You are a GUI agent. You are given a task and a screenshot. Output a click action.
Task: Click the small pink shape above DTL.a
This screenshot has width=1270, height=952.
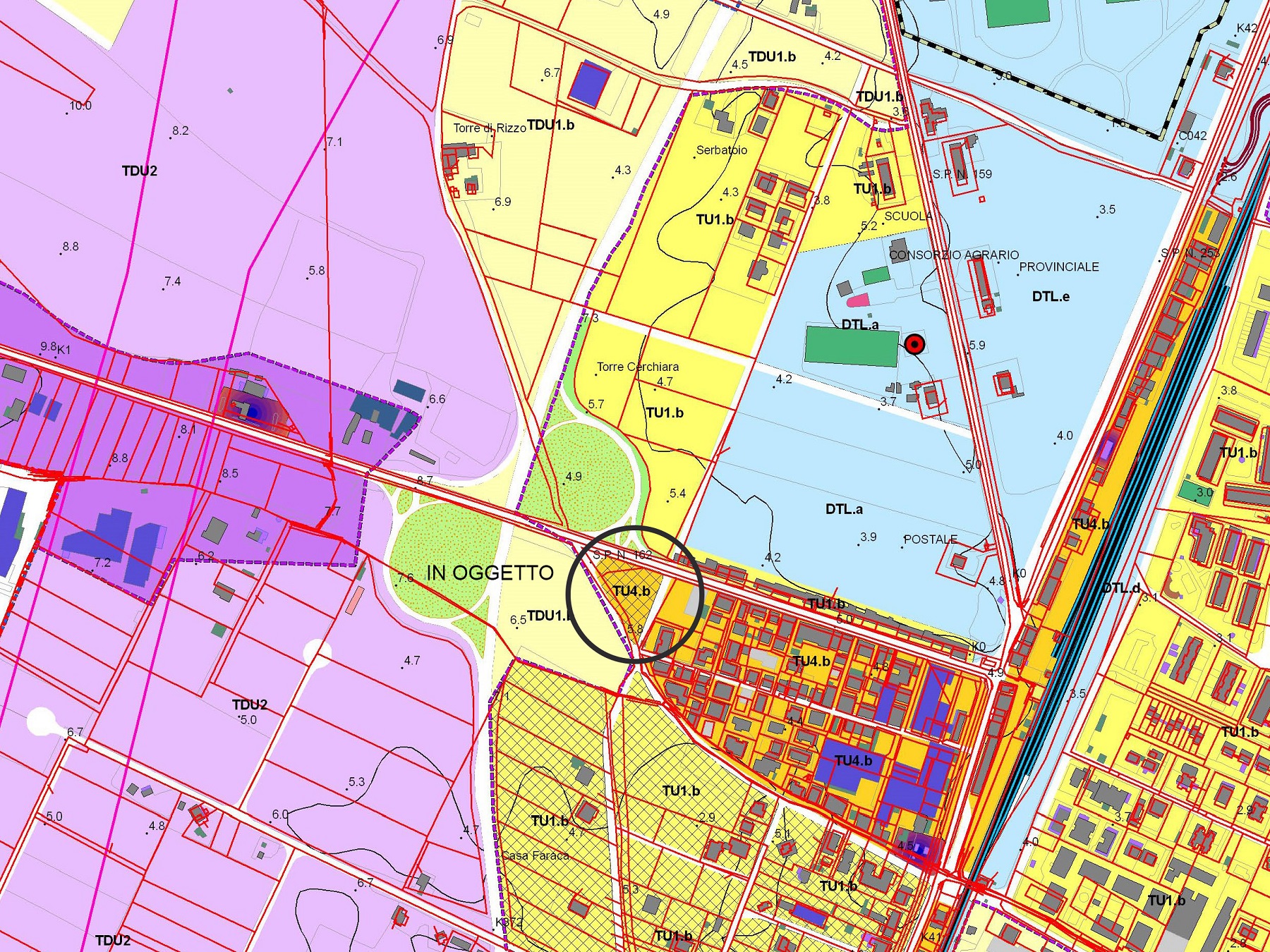(857, 300)
